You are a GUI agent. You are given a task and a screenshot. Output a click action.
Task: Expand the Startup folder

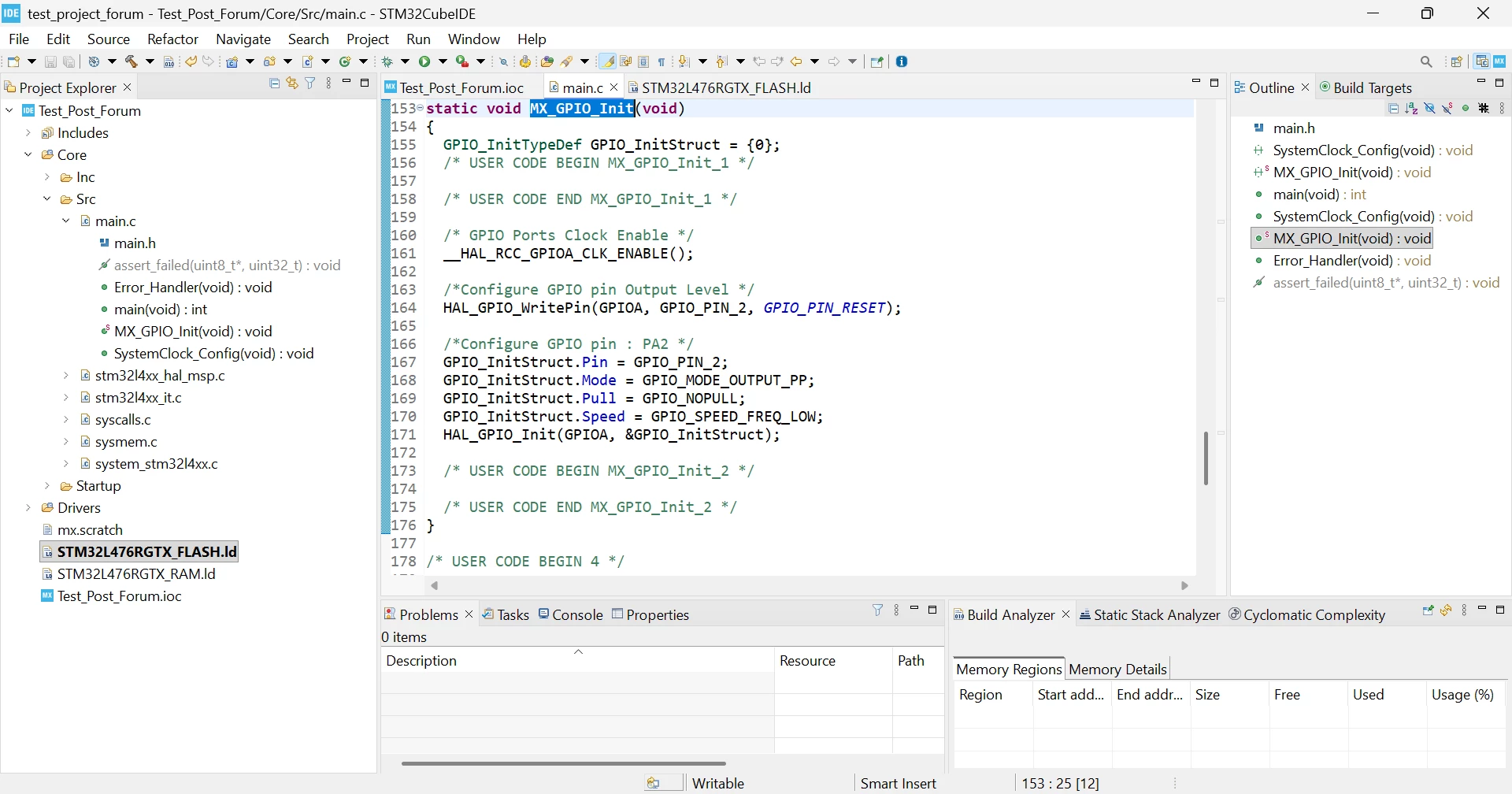click(x=47, y=486)
